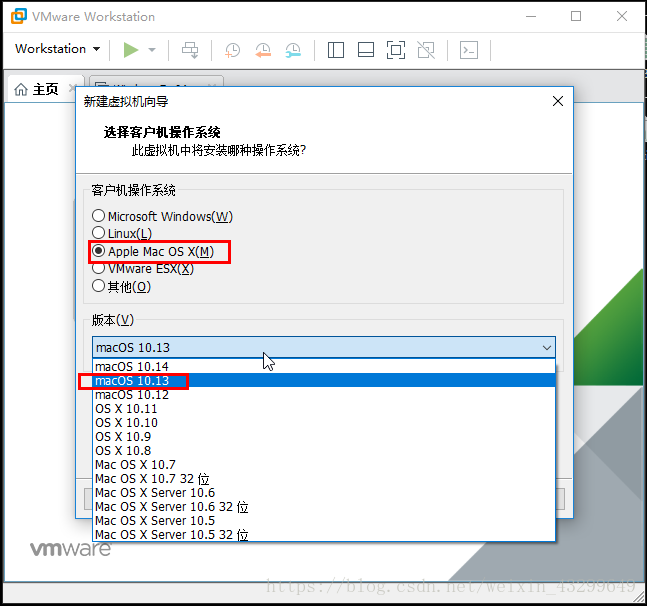Enter full screen mode icon
Viewport: 647px width, 606px height.
[x=396, y=50]
